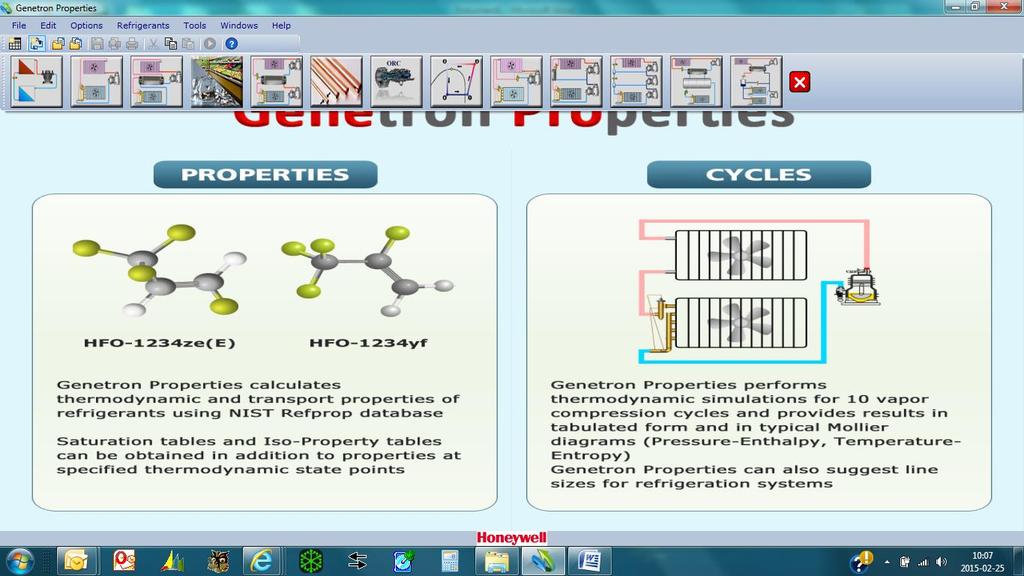The height and width of the screenshot is (576, 1024).
Task: Open the File menu
Action: pos(19,25)
